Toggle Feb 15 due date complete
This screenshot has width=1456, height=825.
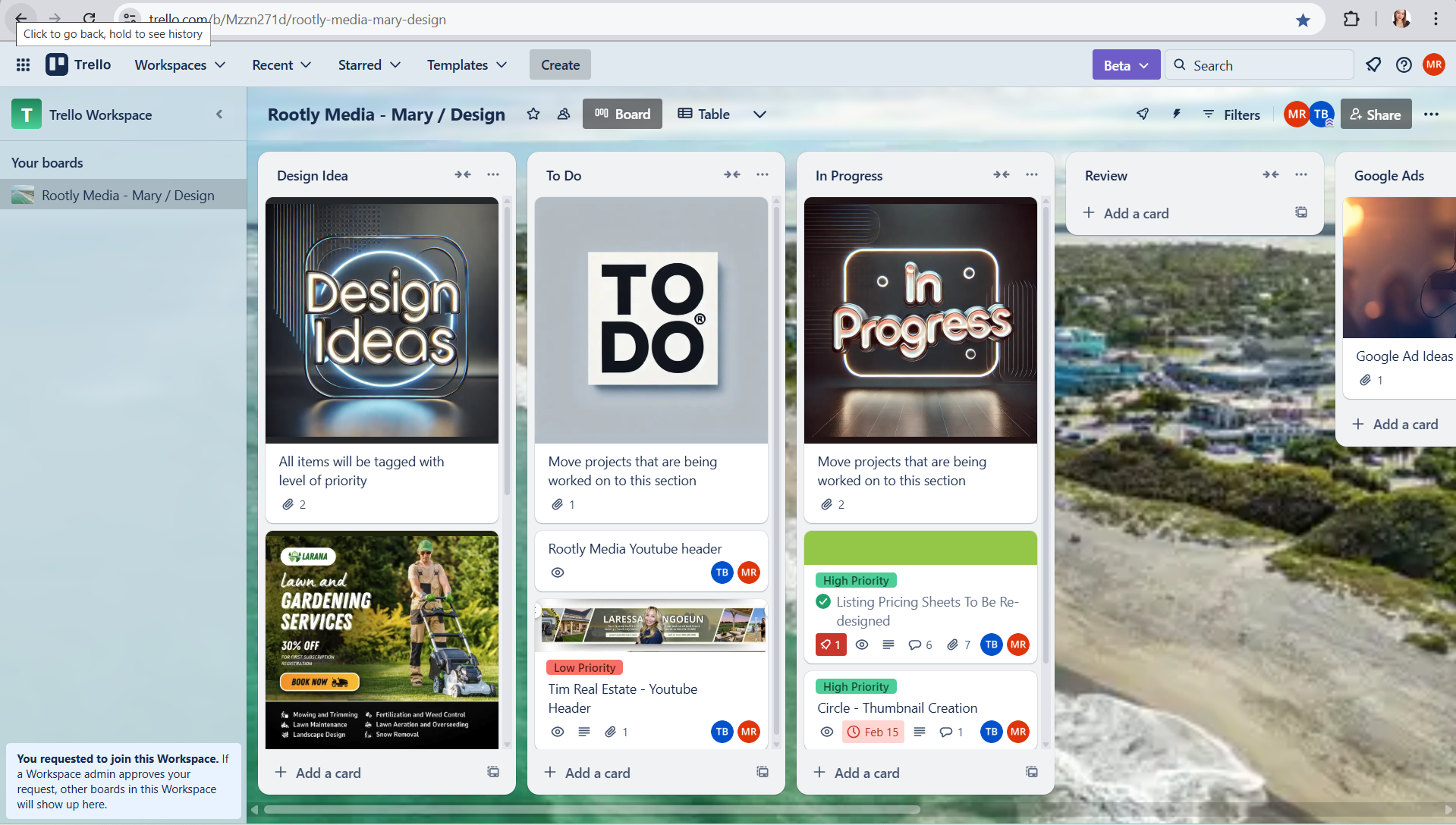click(873, 732)
